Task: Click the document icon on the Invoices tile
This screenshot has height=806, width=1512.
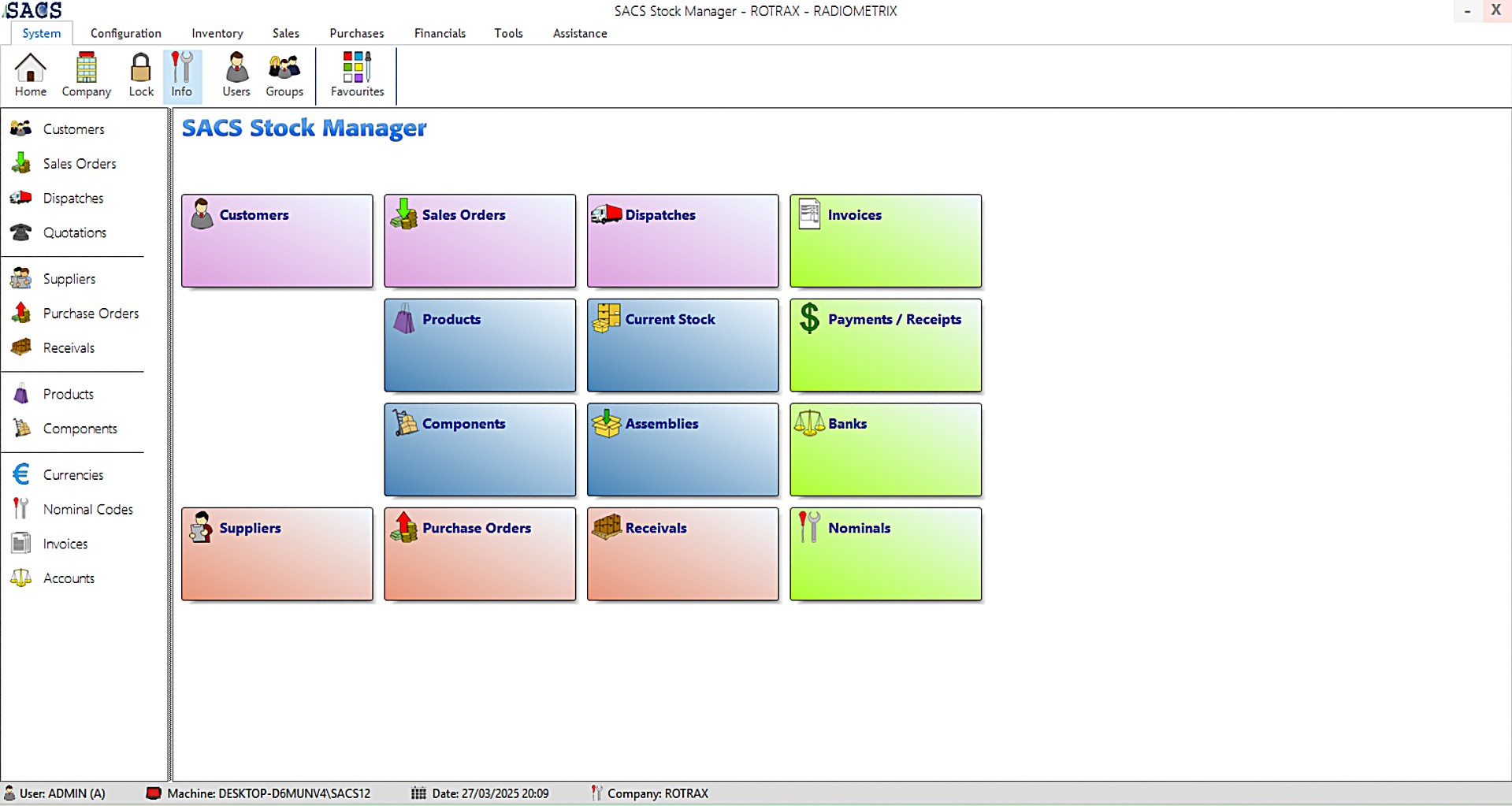Action: click(x=809, y=214)
